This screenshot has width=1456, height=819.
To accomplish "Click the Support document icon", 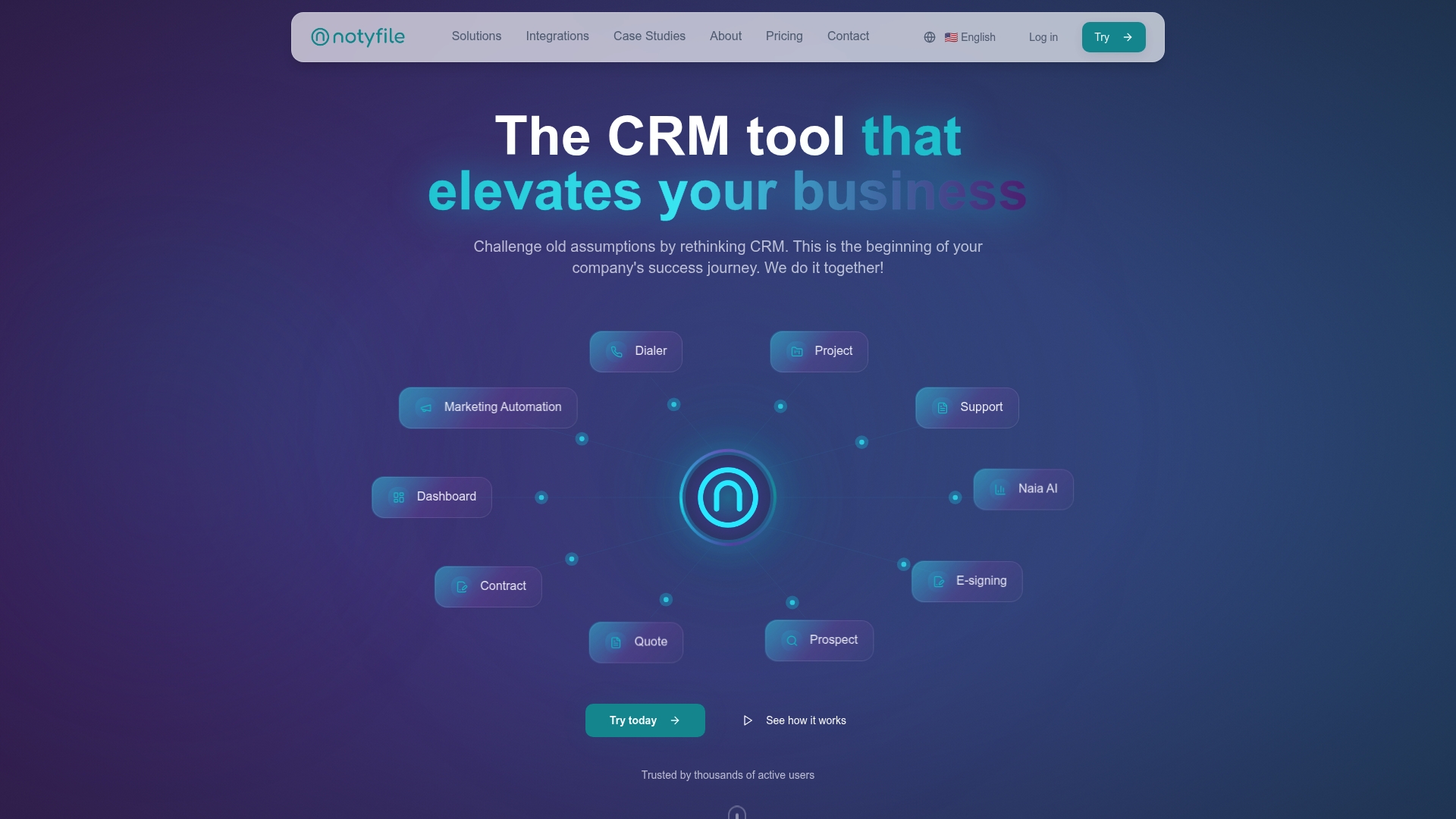I will (942, 408).
